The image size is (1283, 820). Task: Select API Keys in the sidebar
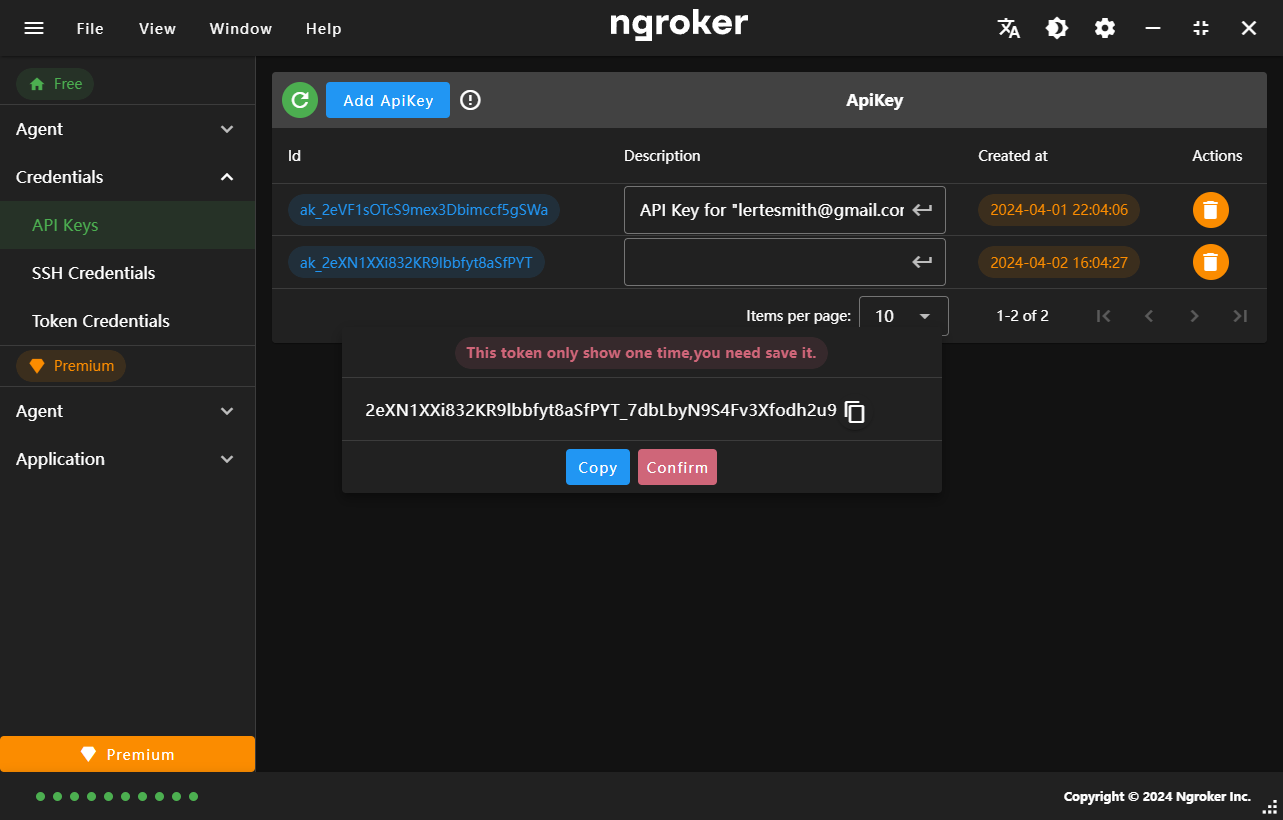[x=128, y=225]
